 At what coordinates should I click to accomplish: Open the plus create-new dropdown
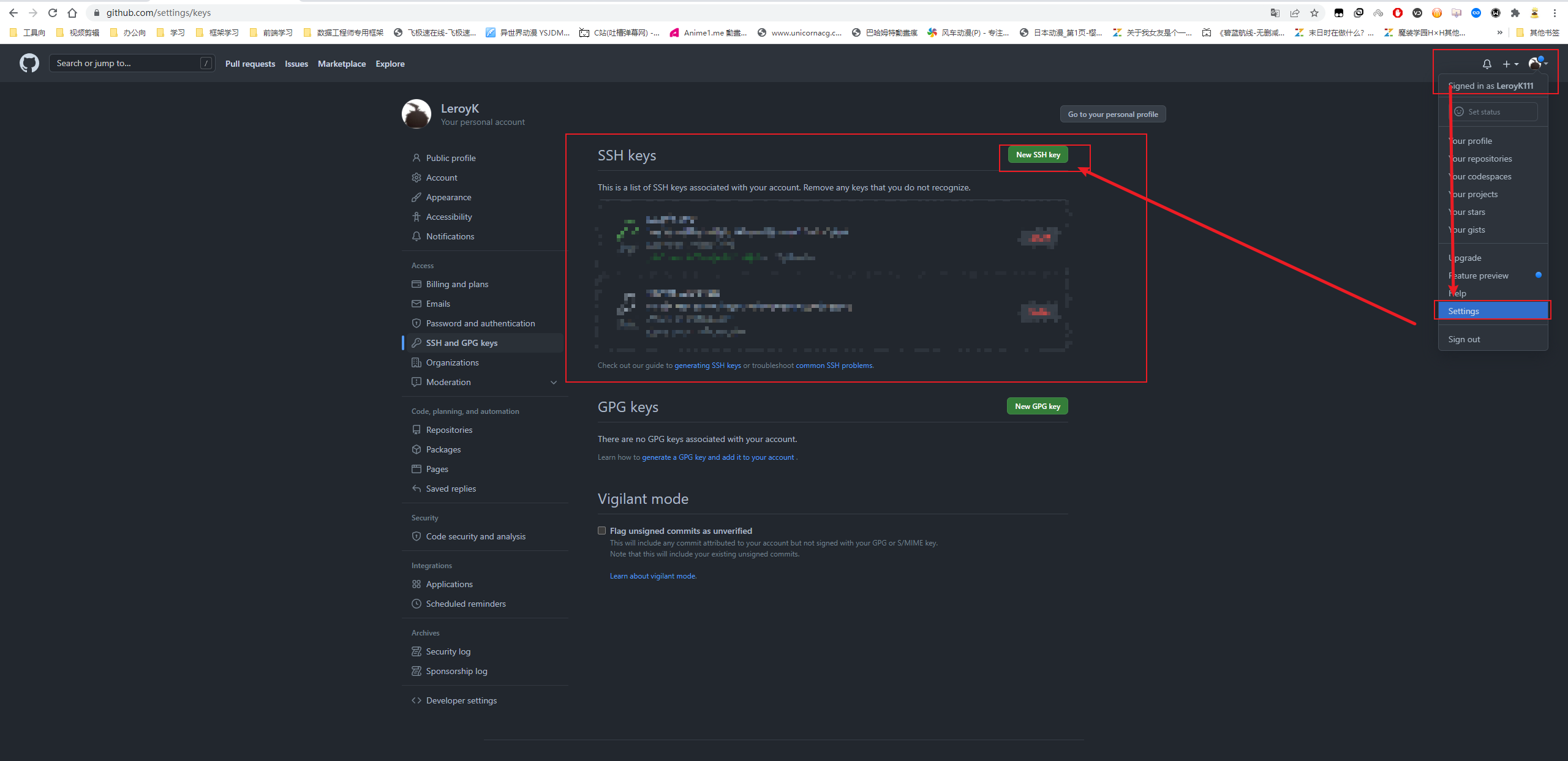(x=1510, y=64)
